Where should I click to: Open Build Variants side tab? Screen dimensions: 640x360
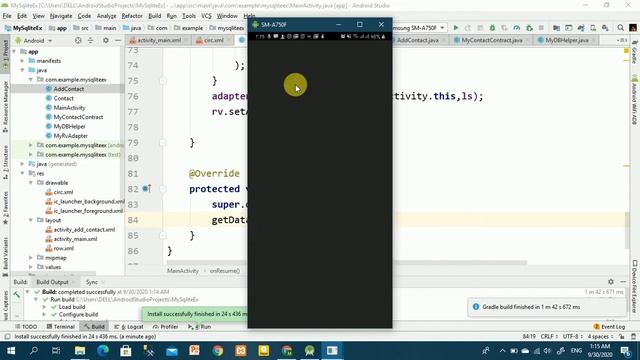tap(5, 256)
